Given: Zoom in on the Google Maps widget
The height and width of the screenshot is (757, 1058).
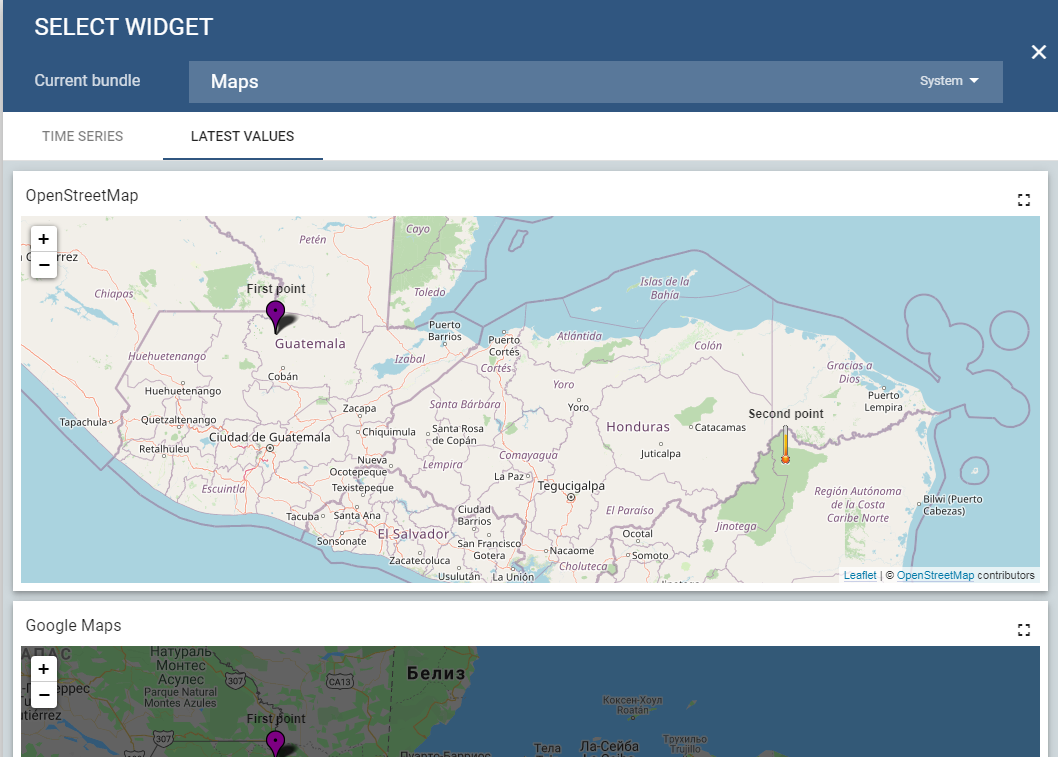Looking at the screenshot, I should pos(44,669).
